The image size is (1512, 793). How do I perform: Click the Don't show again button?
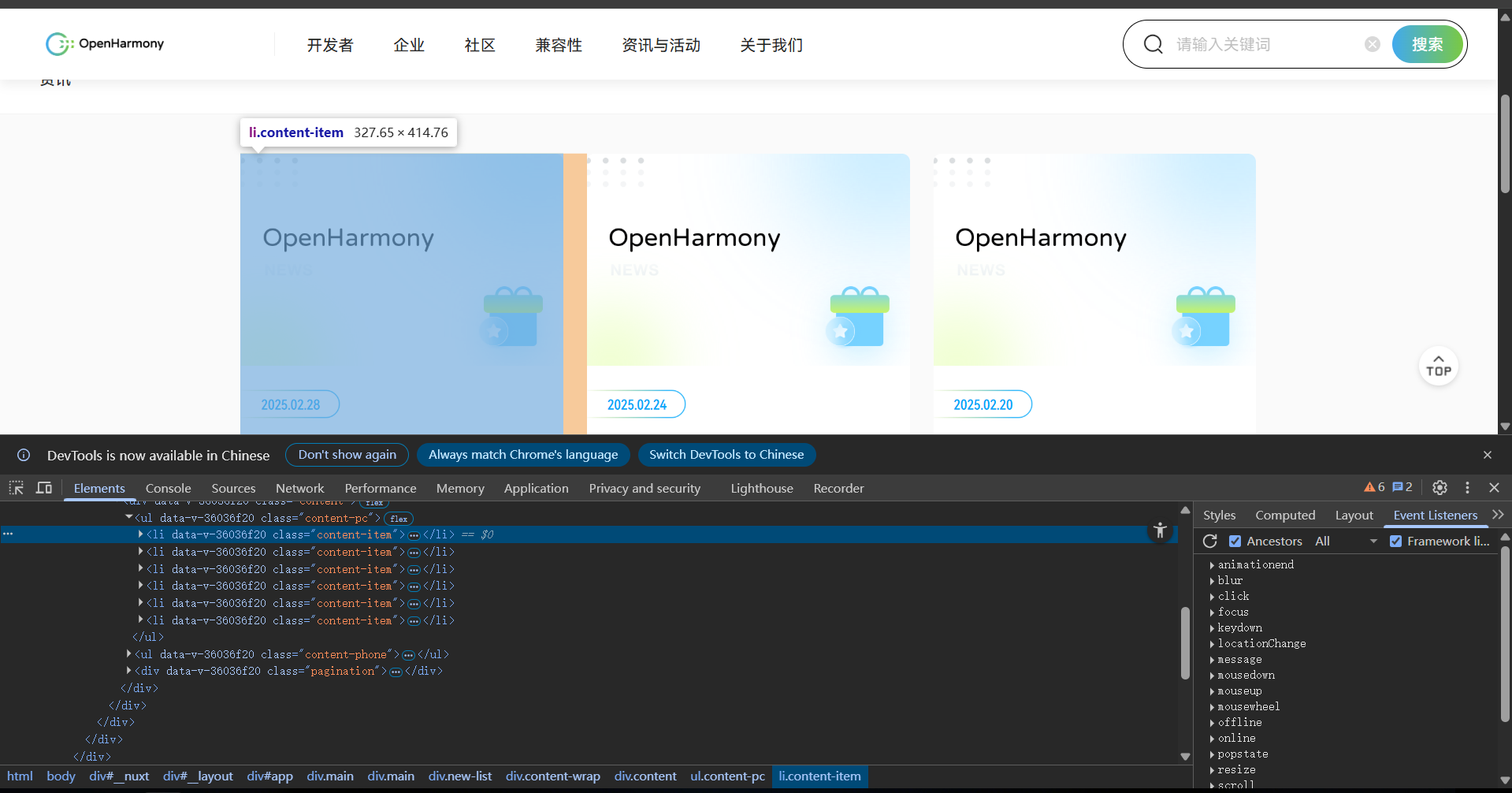pos(347,455)
